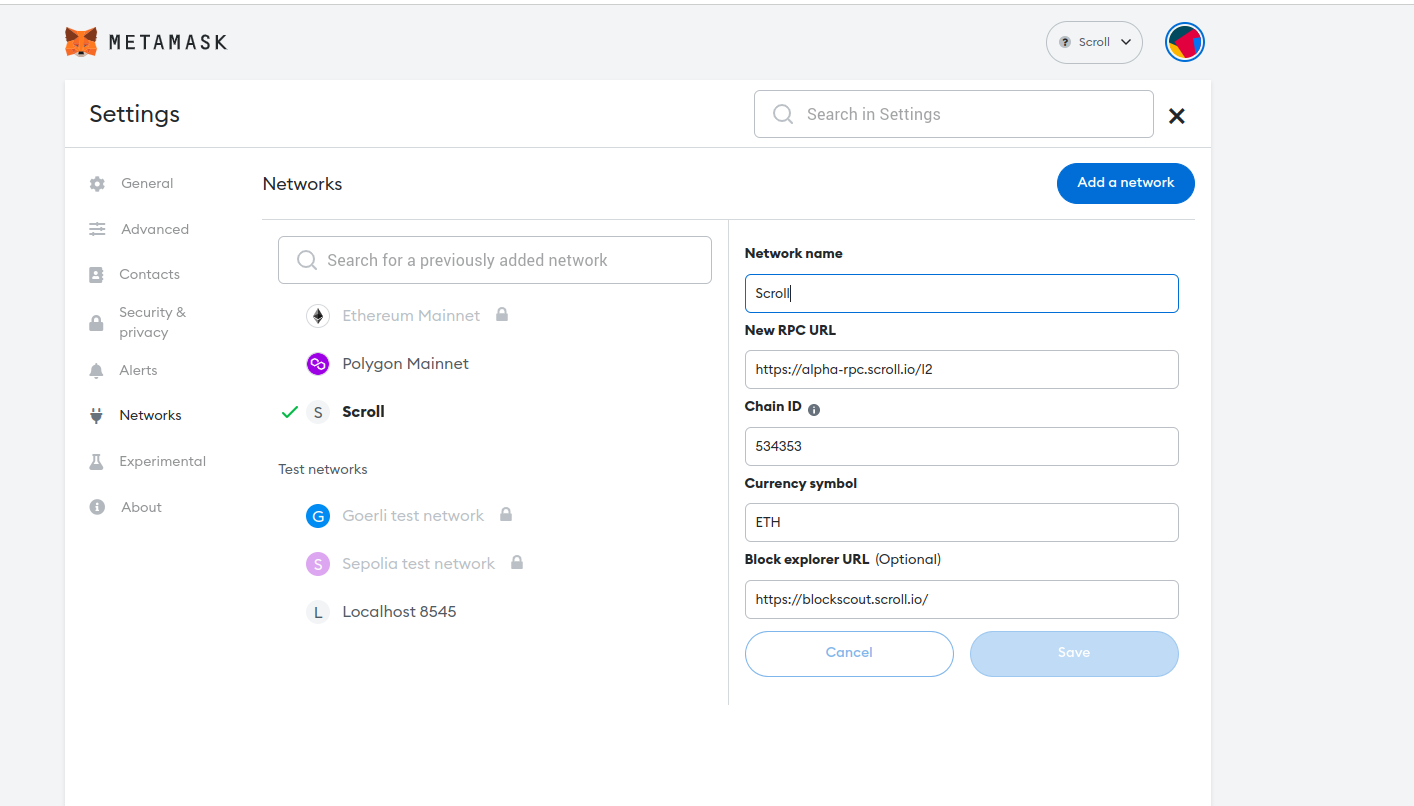1414x806 pixels.
Task: Click the S icon for Scroll network
Action: click(x=318, y=412)
